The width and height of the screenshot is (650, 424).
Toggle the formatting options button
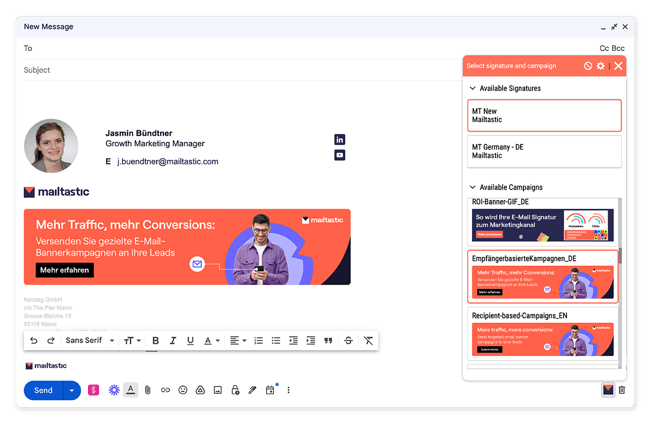(130, 390)
